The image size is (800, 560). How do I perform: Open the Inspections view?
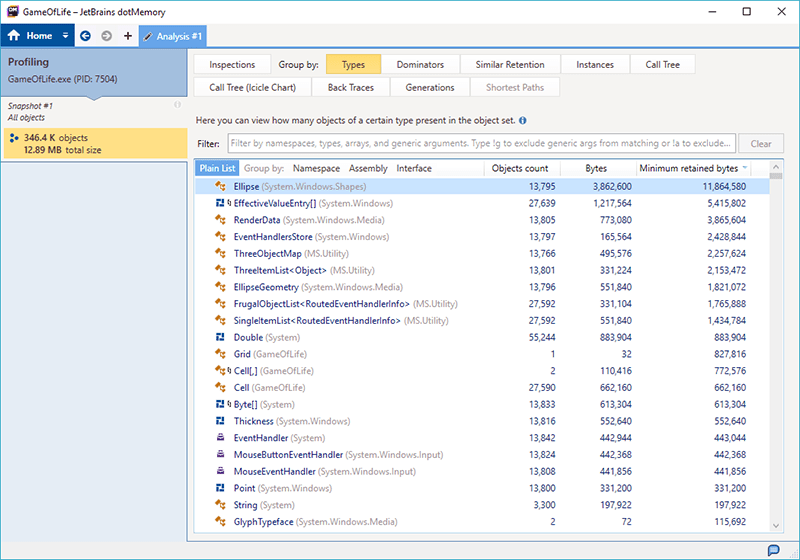pos(232,65)
